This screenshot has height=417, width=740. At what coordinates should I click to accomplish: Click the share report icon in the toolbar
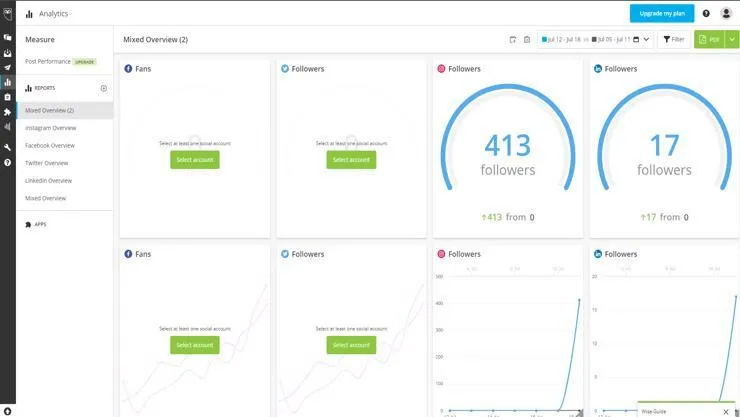pos(513,39)
